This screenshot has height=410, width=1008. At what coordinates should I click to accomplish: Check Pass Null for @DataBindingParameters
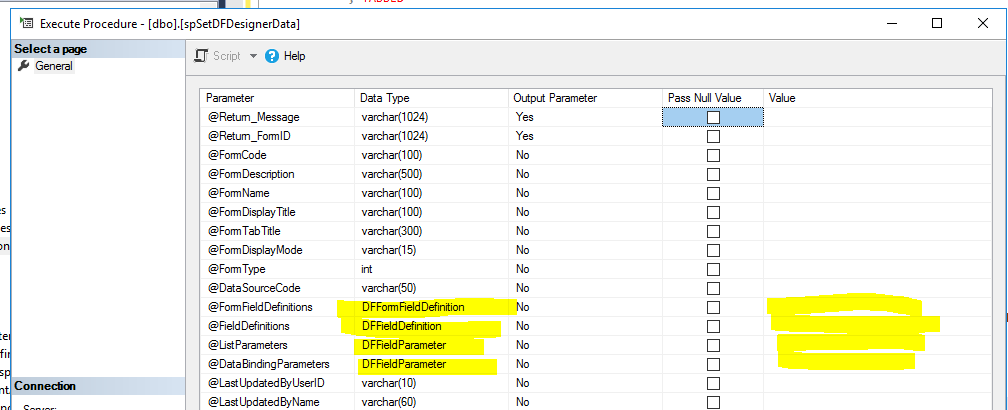[x=713, y=364]
